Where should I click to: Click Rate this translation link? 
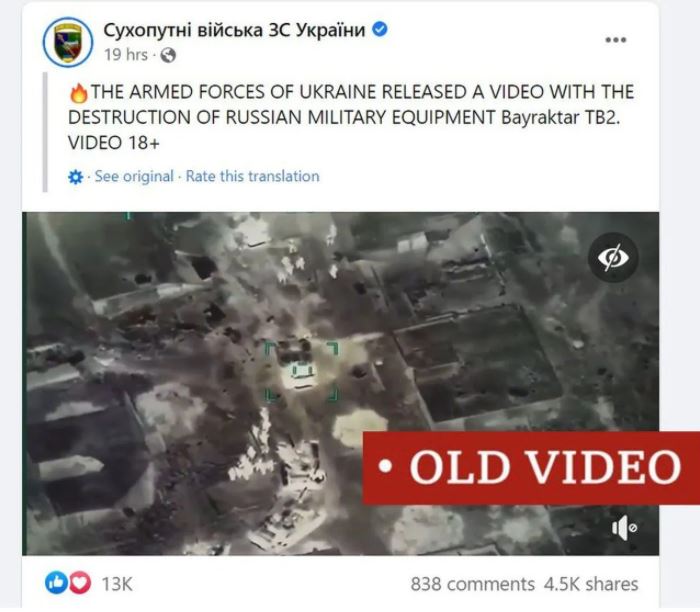[x=253, y=176]
